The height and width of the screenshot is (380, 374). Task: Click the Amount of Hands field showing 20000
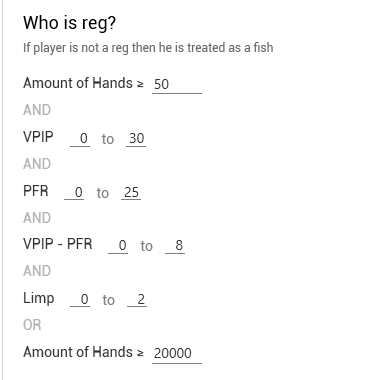click(x=177, y=353)
